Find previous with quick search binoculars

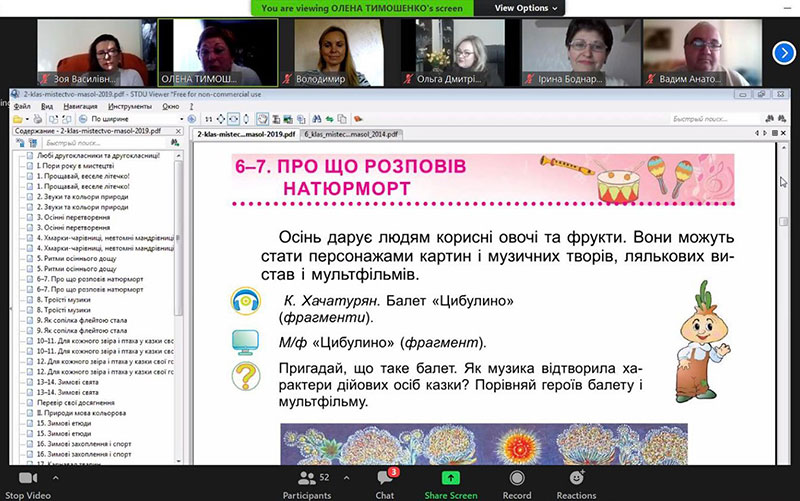point(769,119)
